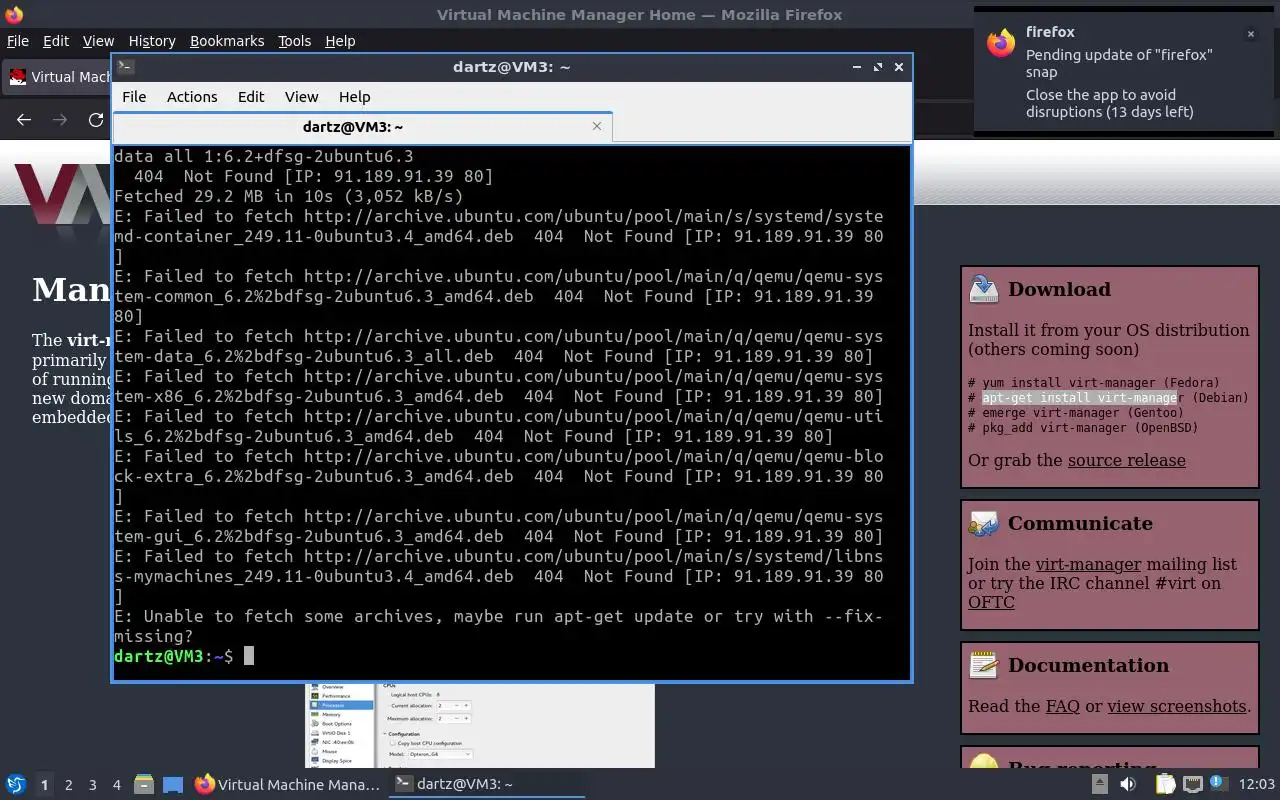Open the view screenshots link
Viewport: 1280px width, 800px height.
pos(1177,707)
